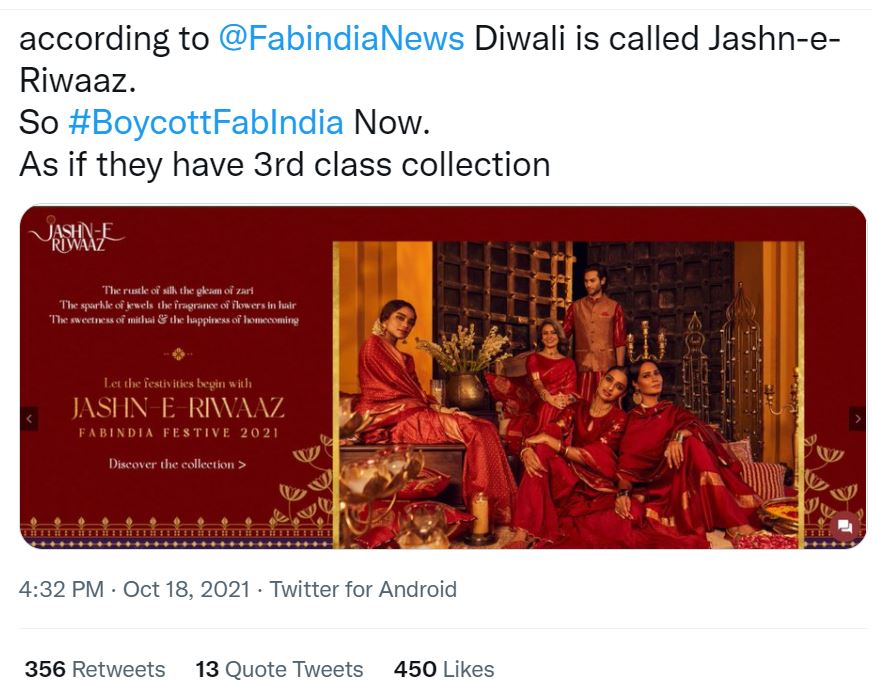Open the #BoycottFabIndia hashtag
The height and width of the screenshot is (681, 872).
coord(206,122)
